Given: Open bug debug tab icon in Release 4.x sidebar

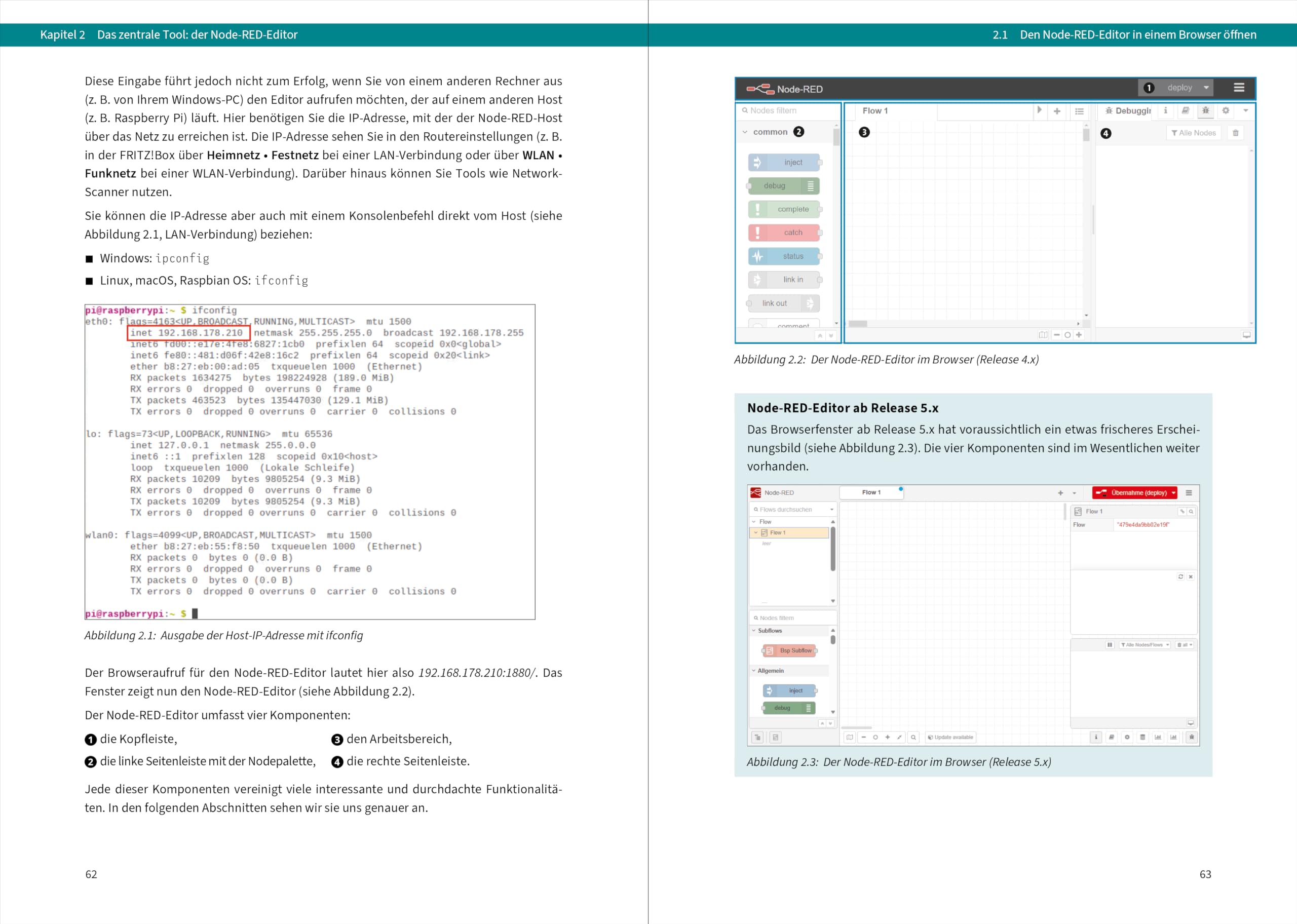Looking at the screenshot, I should click(x=1205, y=111).
